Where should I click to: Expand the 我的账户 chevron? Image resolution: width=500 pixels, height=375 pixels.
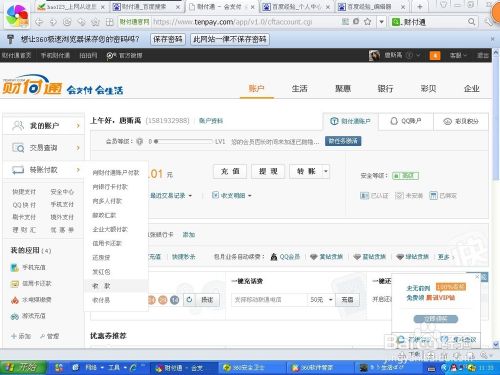(x=78, y=126)
